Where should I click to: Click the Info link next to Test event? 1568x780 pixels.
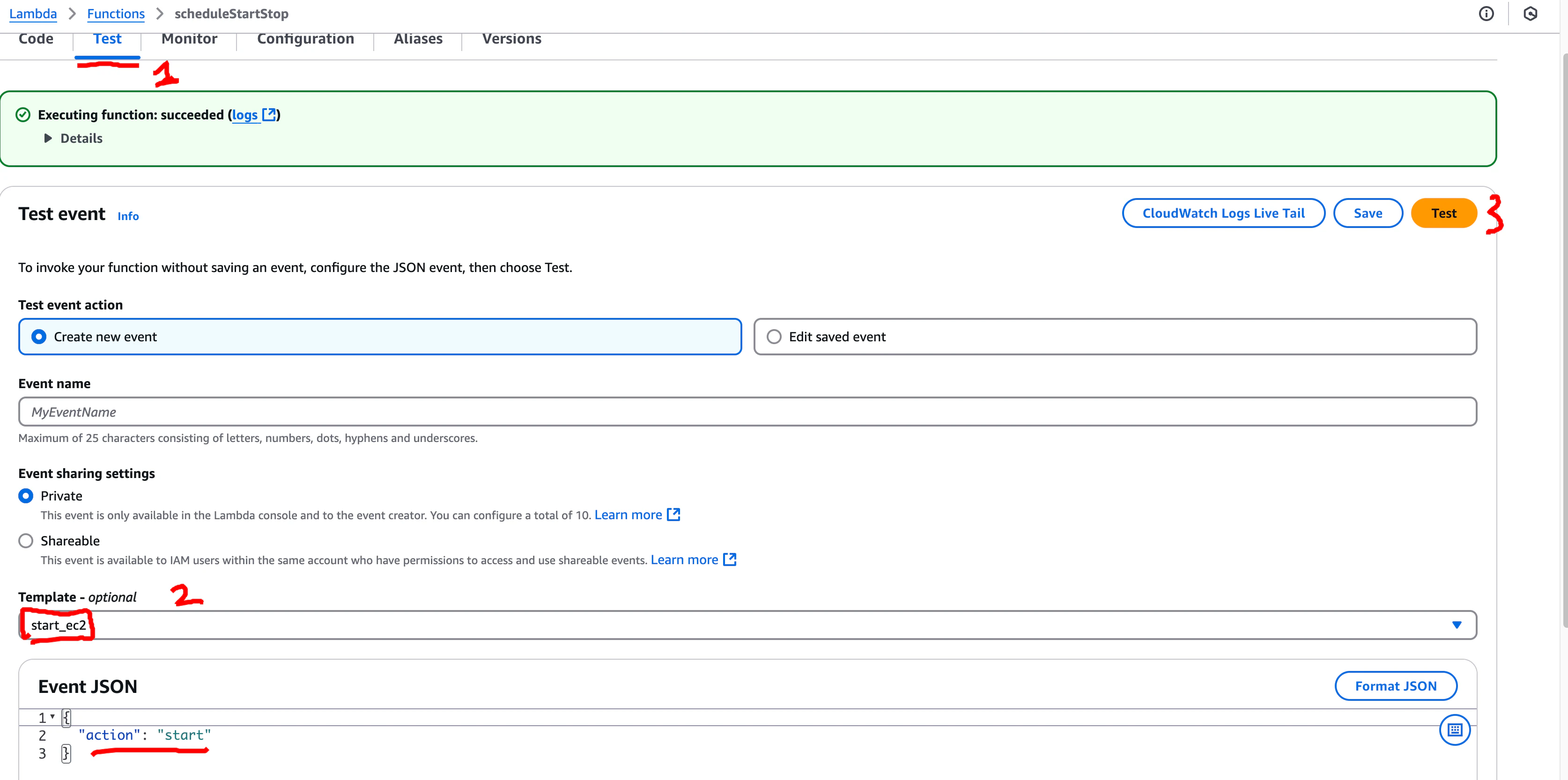[x=128, y=216]
